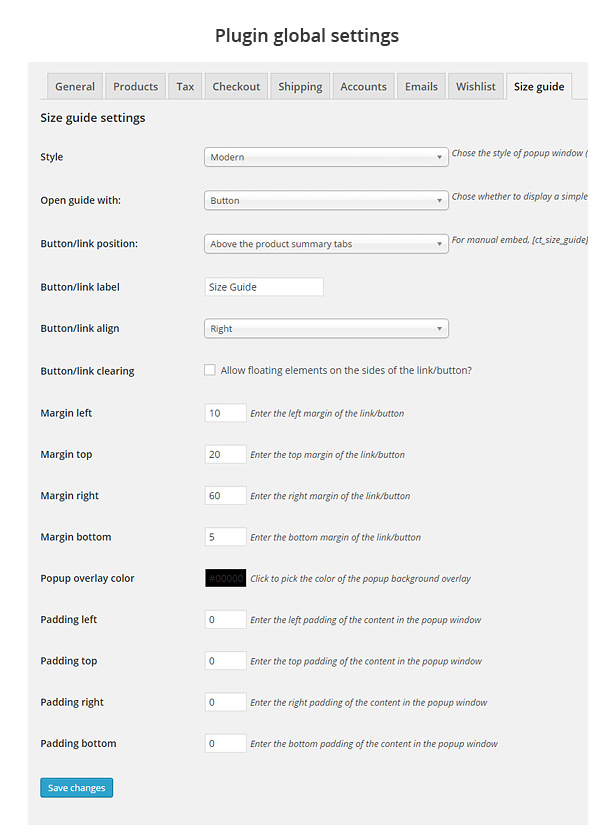Select the Checkout tab
616x838 pixels.
[x=236, y=87]
